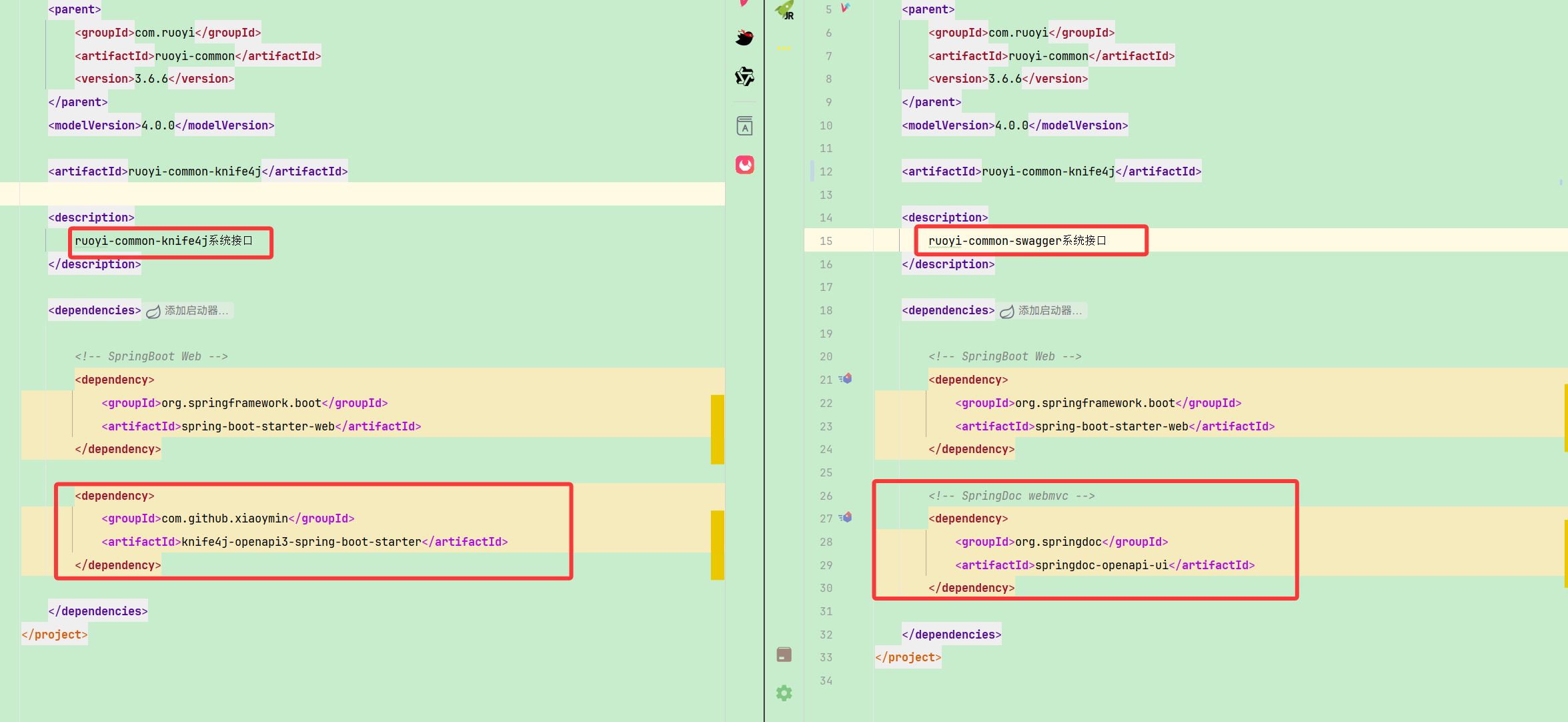Open settings via the green gear icon
The width and height of the screenshot is (1568, 722).
(x=784, y=693)
